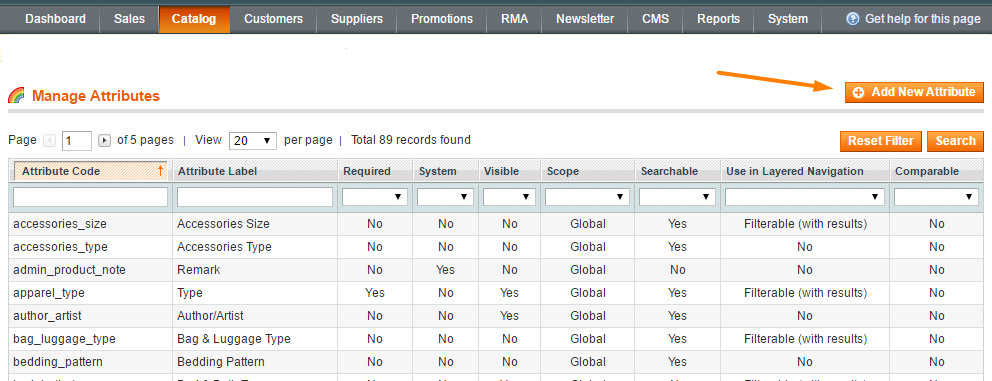
Task: Open the RMA menu
Action: click(x=514, y=19)
